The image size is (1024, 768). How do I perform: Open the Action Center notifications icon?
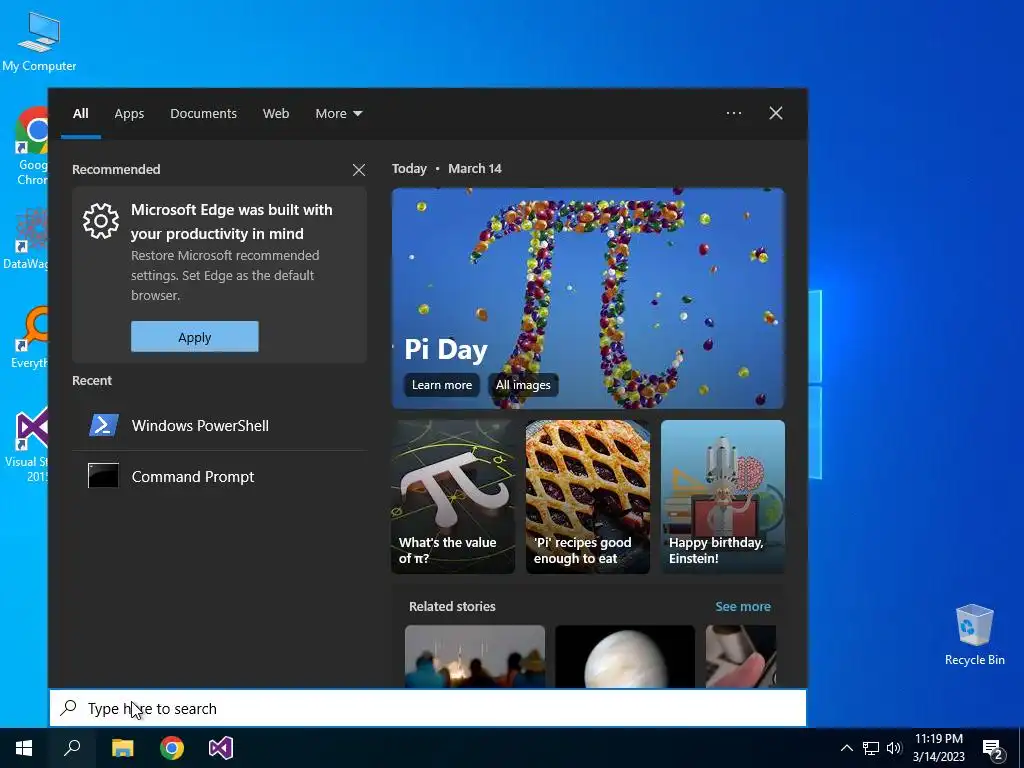click(993, 748)
